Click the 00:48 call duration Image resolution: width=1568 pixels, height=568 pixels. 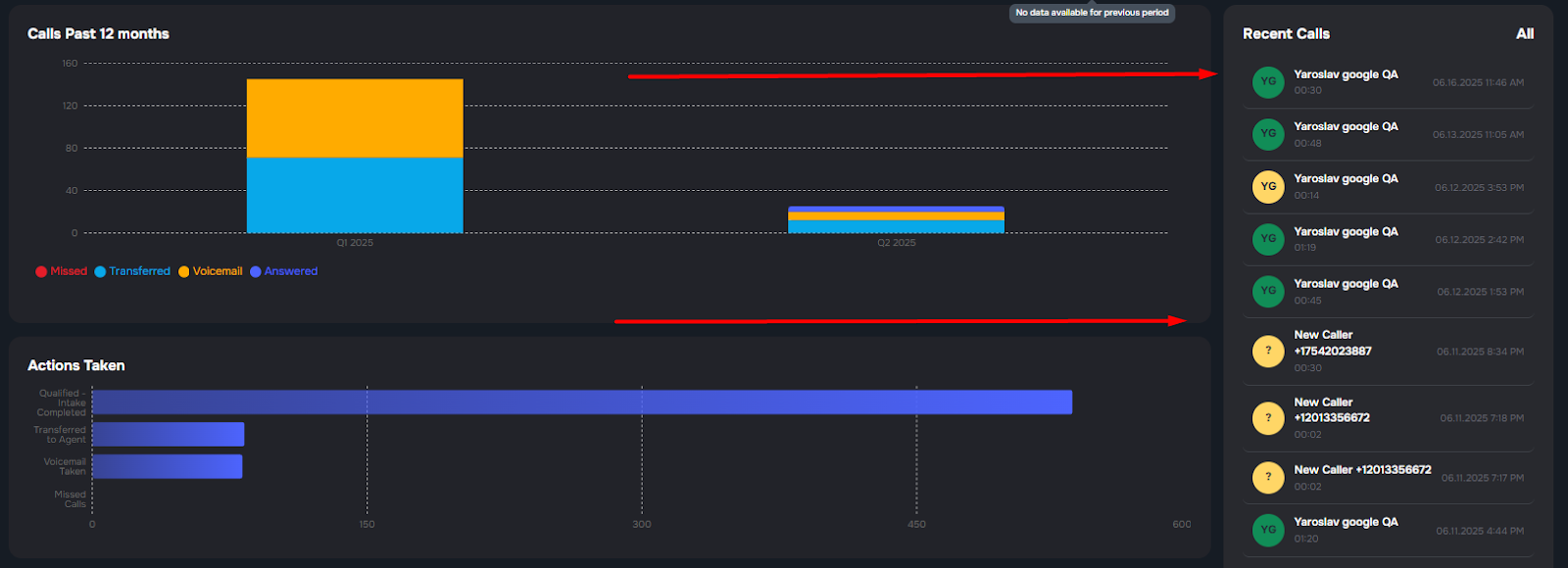point(1307,143)
